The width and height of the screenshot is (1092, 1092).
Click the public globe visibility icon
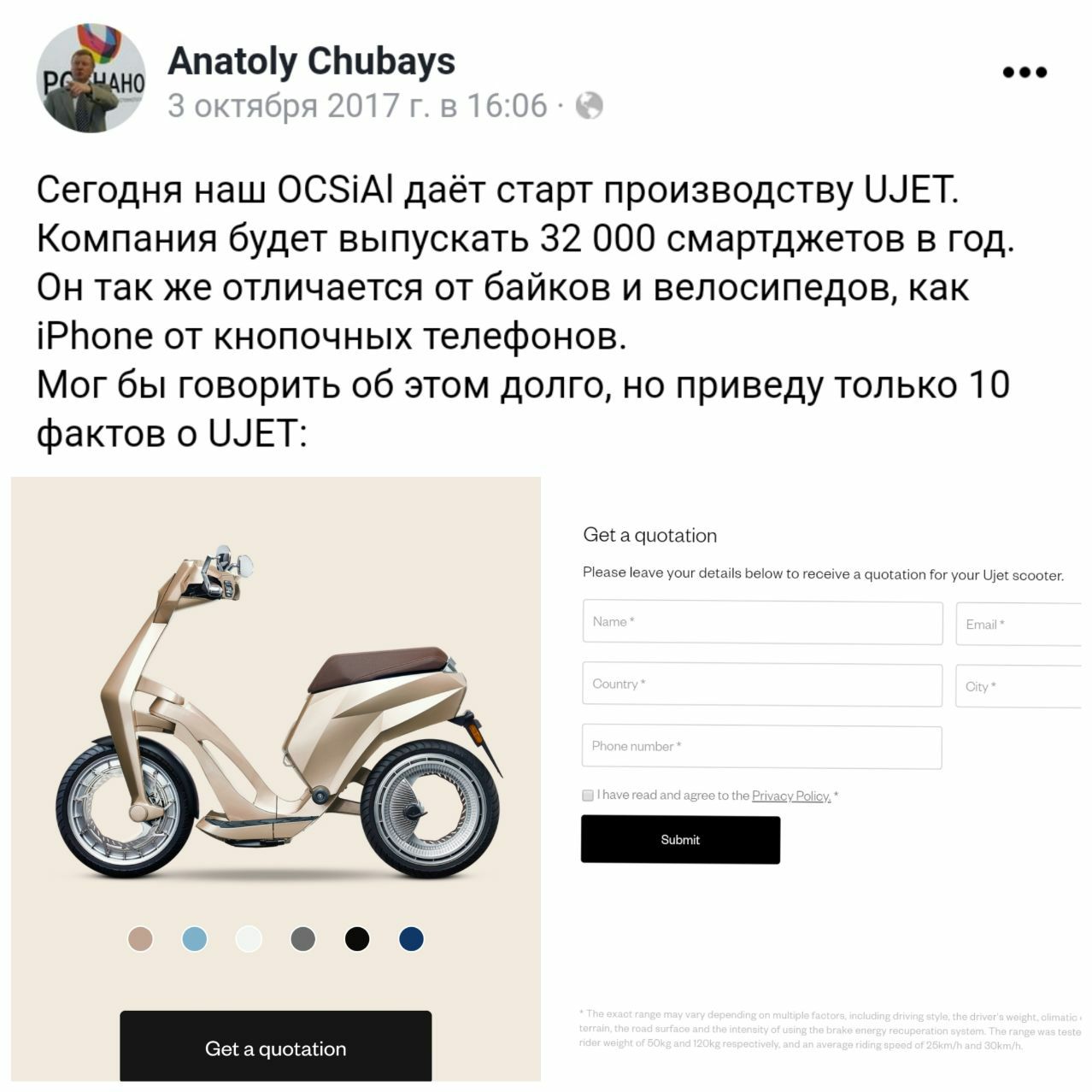pos(590,106)
